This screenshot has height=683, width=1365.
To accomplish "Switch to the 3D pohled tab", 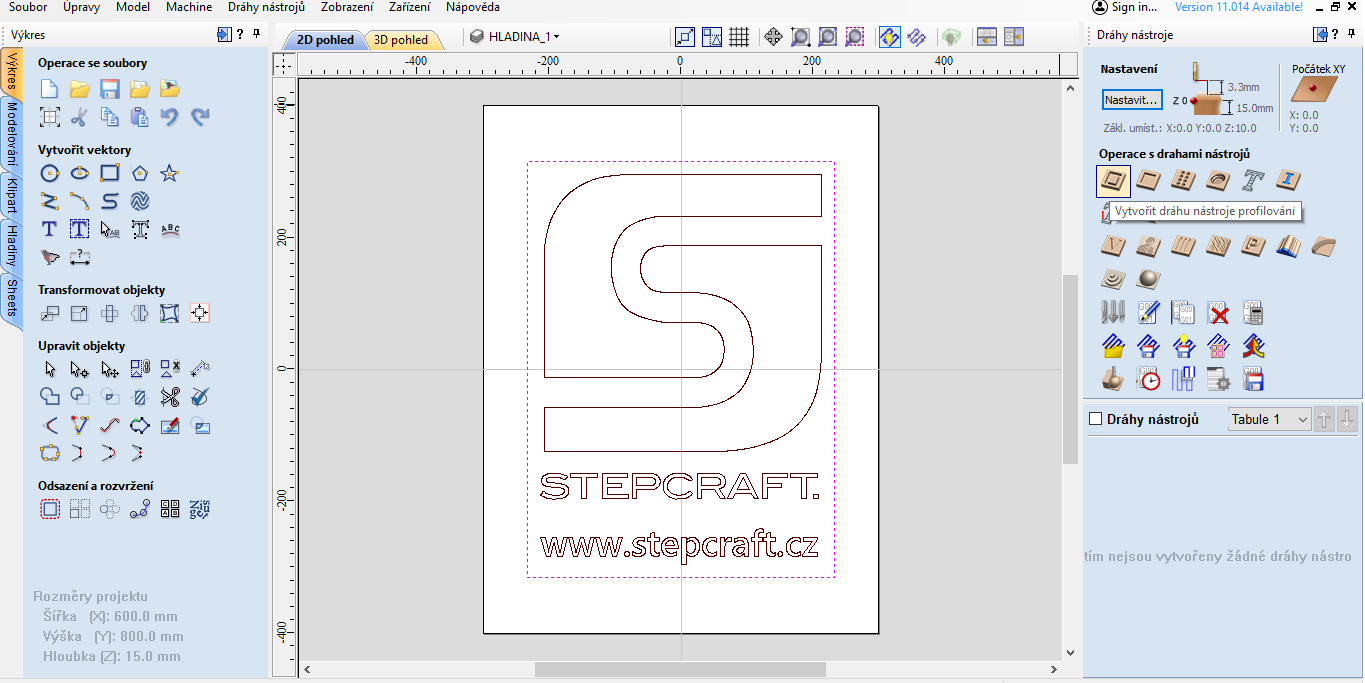I will pyautogui.click(x=400, y=40).
